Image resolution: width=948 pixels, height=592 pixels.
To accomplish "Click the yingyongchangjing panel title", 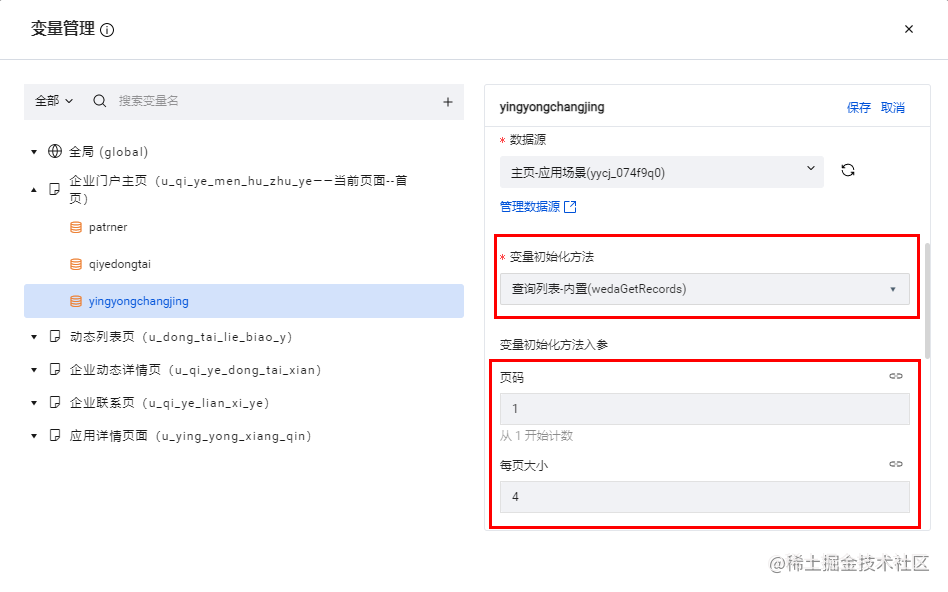I will pos(552,107).
